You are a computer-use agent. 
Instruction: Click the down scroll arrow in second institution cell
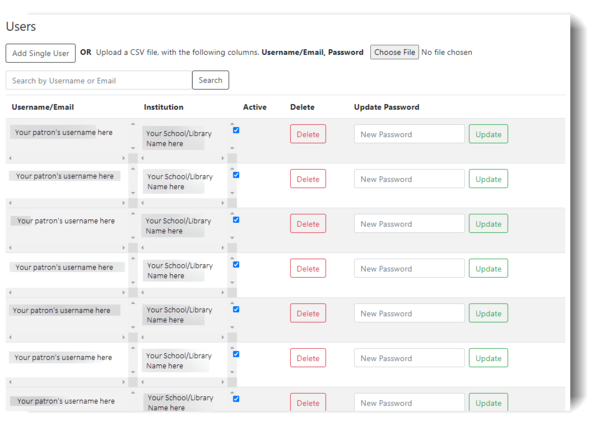point(232,193)
